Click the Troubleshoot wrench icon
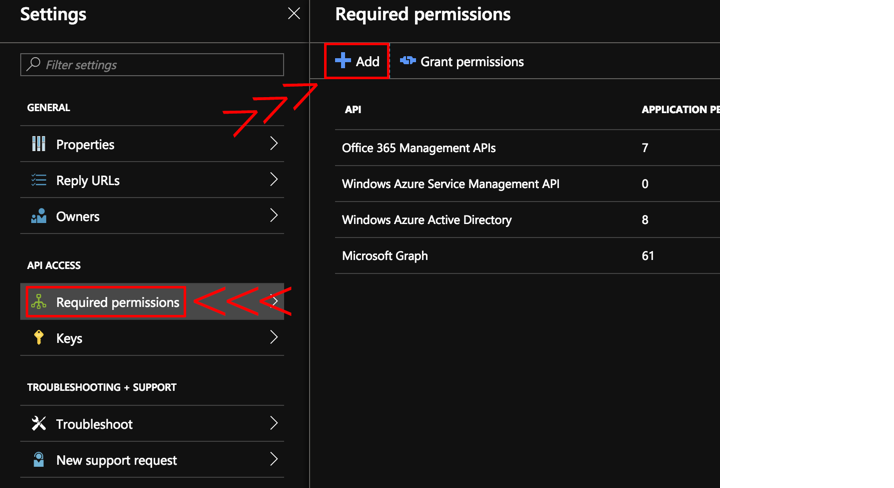This screenshot has width=894, height=488. tap(39, 423)
